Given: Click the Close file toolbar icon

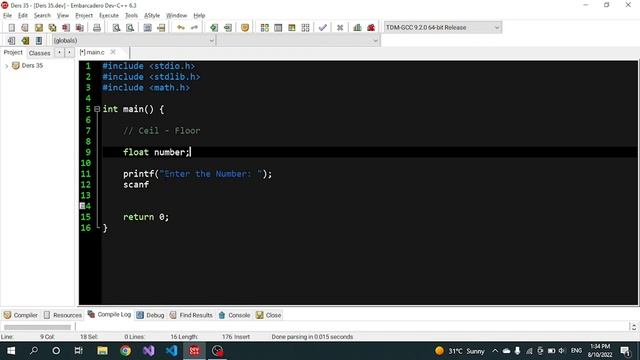Looking at the screenshot, I should (66, 28).
